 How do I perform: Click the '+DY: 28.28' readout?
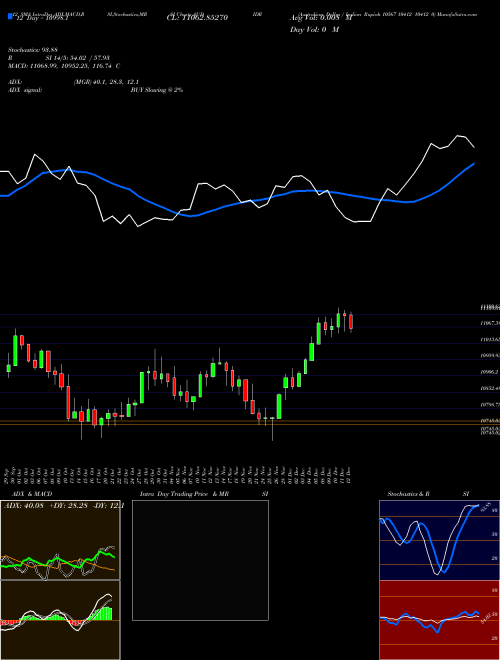point(68,506)
